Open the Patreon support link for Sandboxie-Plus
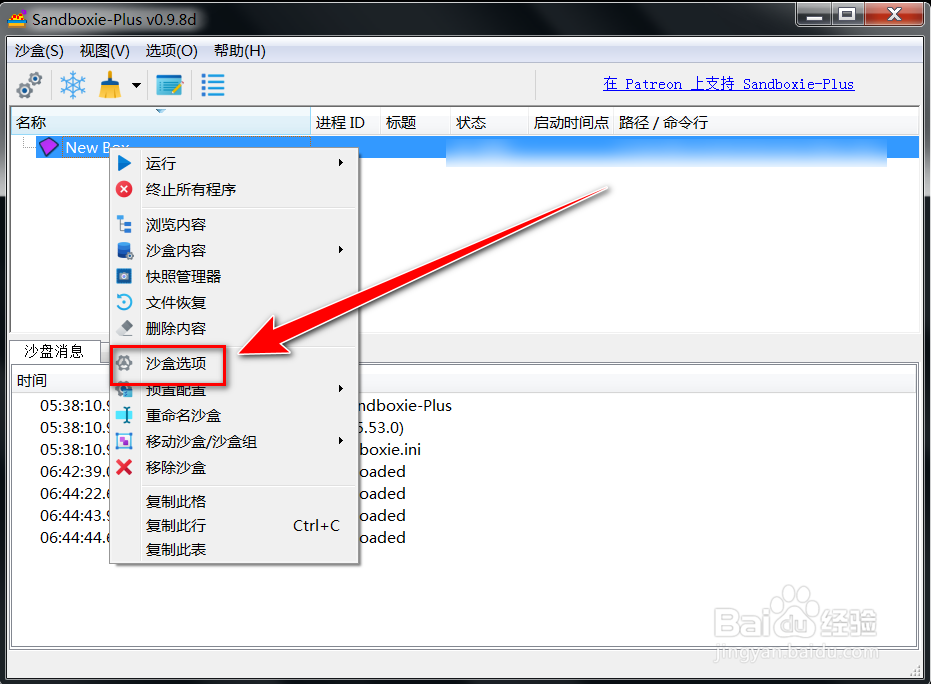The width and height of the screenshot is (931, 684). [x=728, y=84]
